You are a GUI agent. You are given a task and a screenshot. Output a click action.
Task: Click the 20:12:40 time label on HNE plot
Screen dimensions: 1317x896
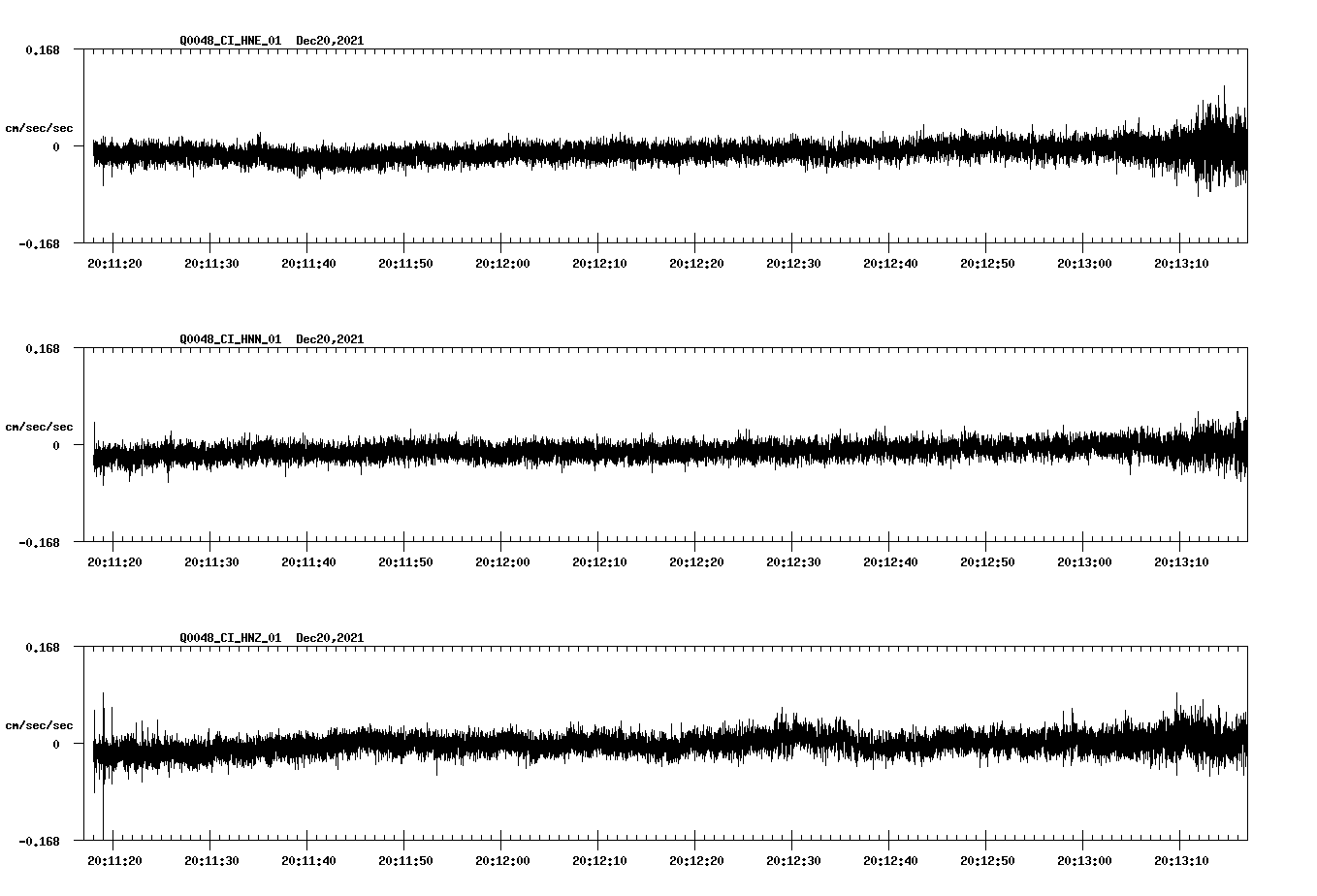click(890, 264)
